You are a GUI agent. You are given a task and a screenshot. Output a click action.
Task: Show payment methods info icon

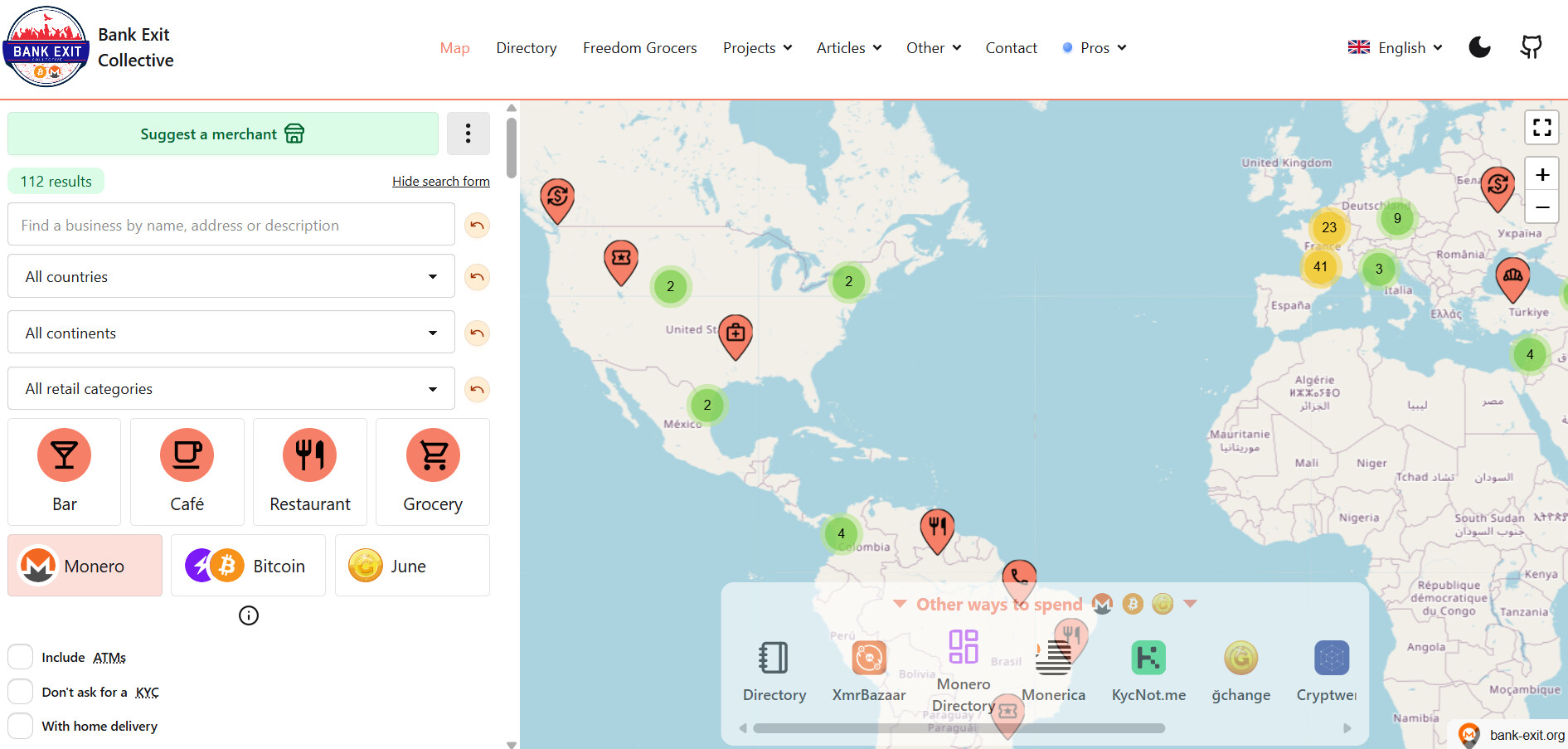click(249, 615)
